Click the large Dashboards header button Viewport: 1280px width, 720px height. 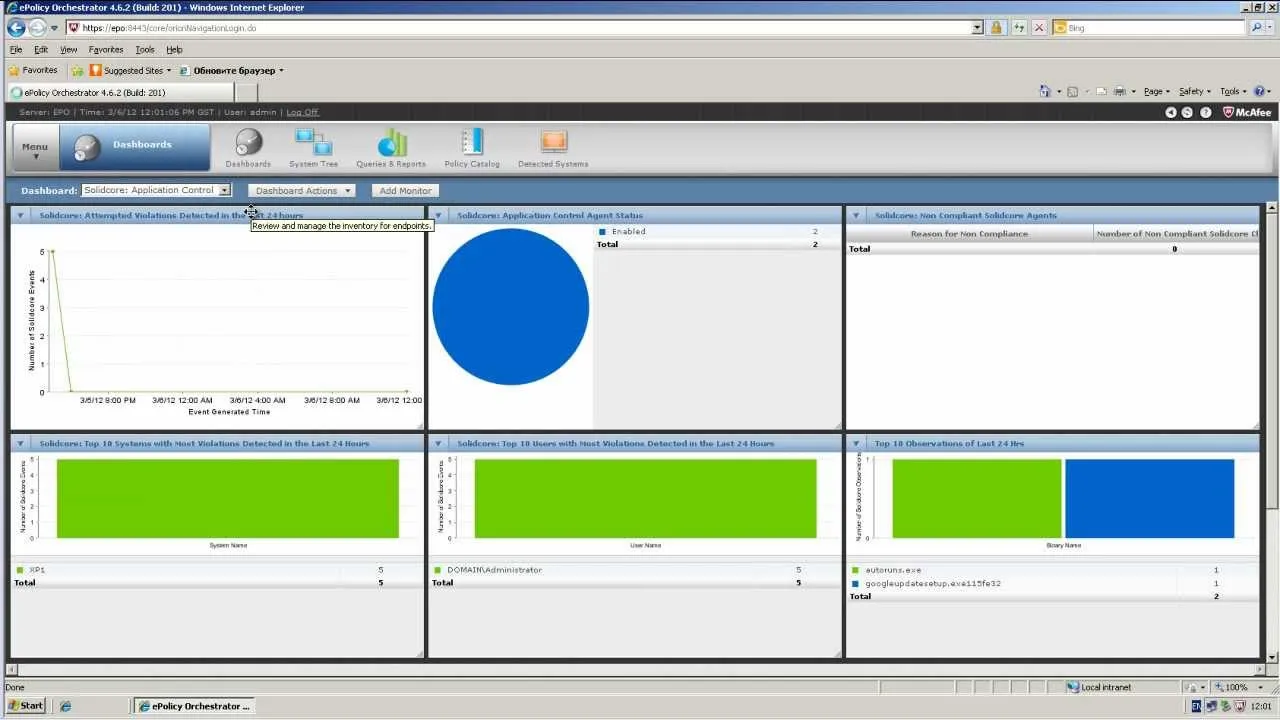[x=135, y=147]
